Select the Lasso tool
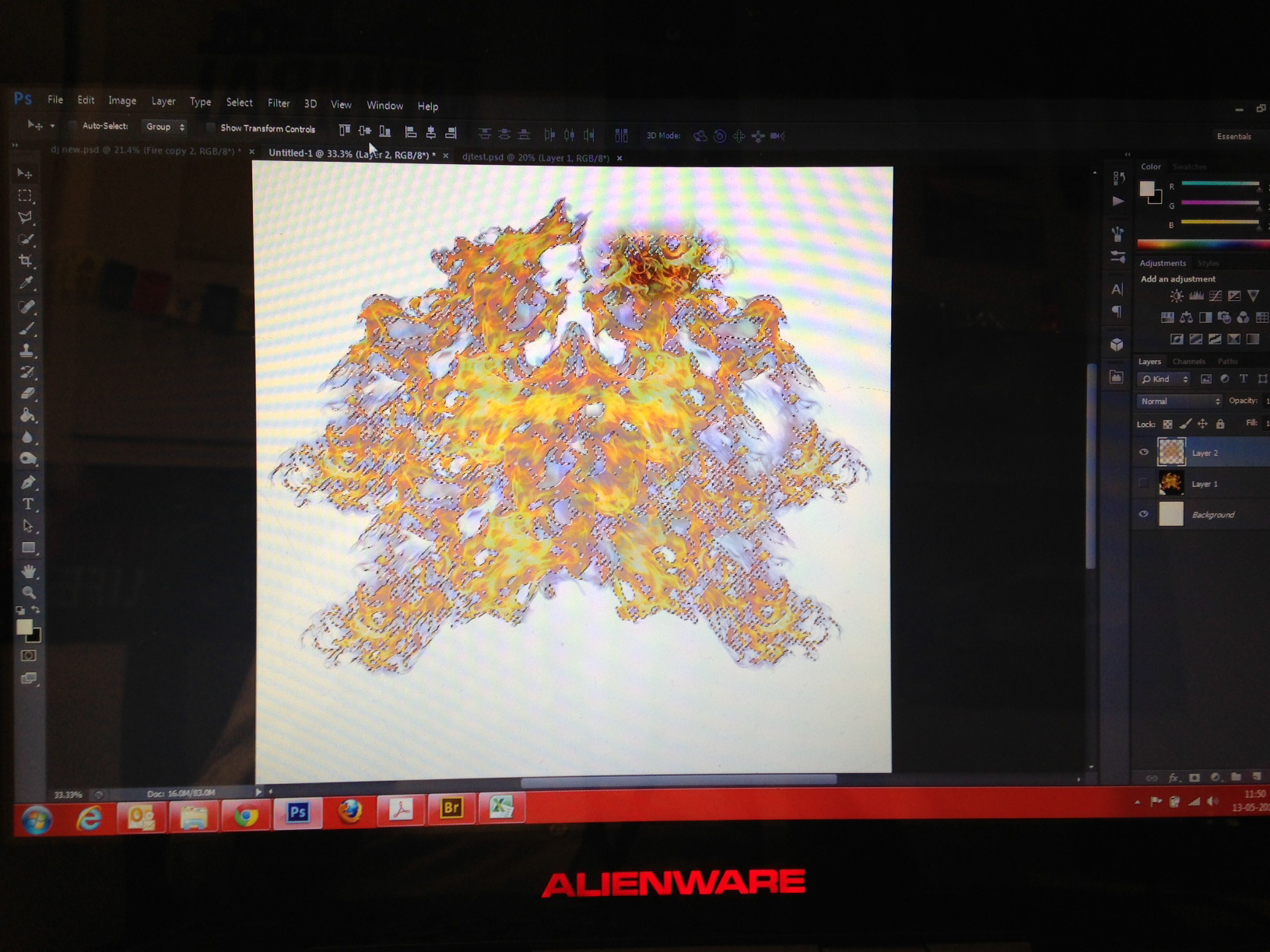1270x952 pixels. tap(26, 217)
